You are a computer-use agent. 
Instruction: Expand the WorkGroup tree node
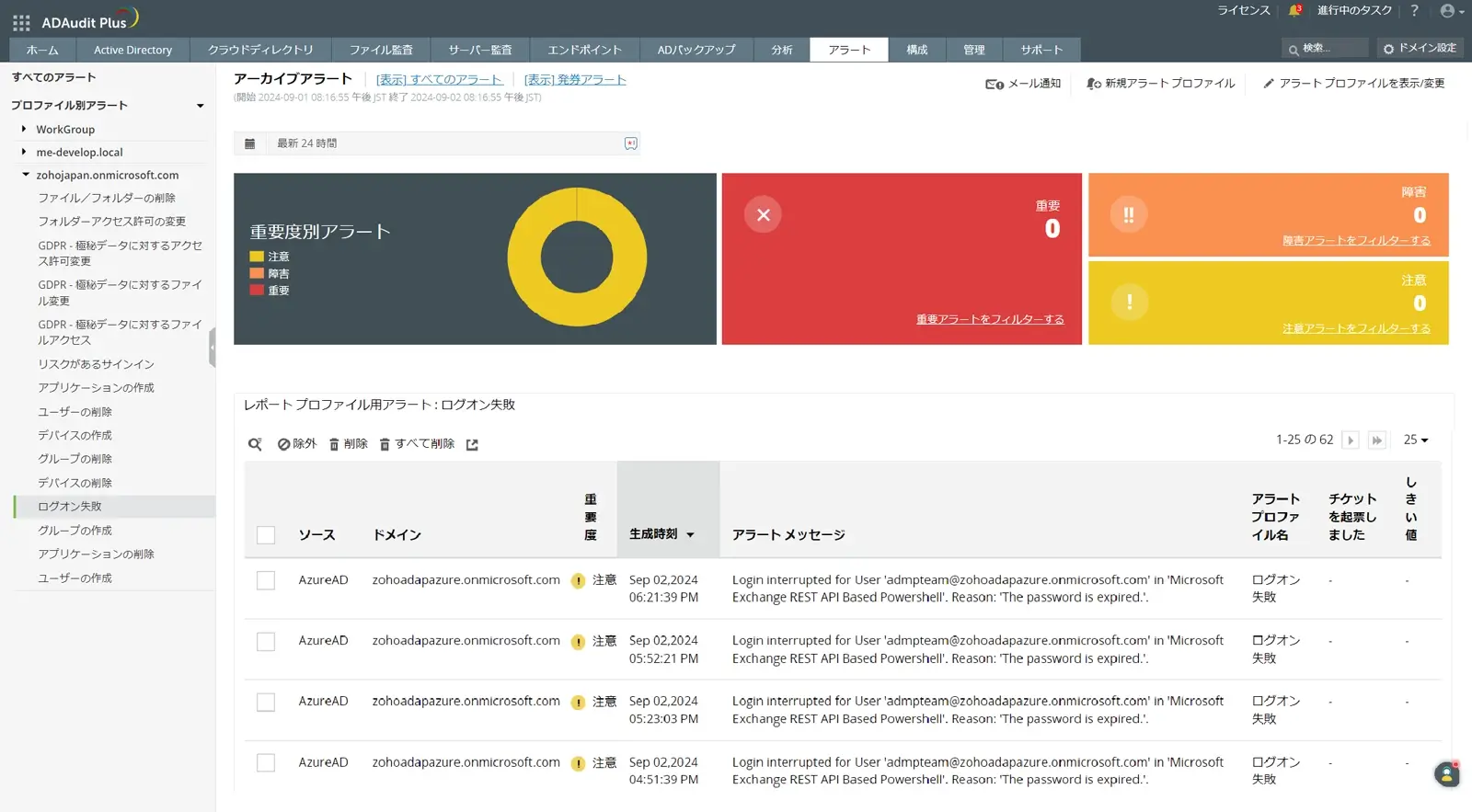click(x=24, y=129)
